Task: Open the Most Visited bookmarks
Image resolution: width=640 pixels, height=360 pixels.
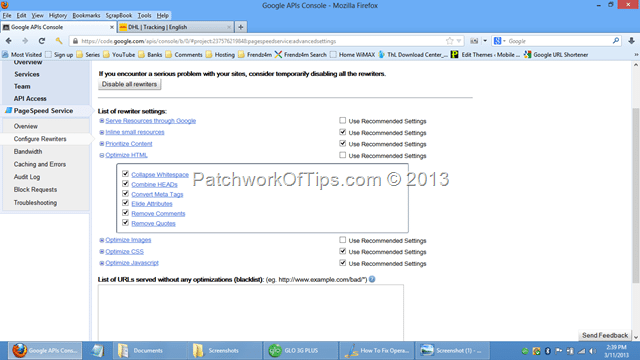Action: pyautogui.click(x=22, y=54)
